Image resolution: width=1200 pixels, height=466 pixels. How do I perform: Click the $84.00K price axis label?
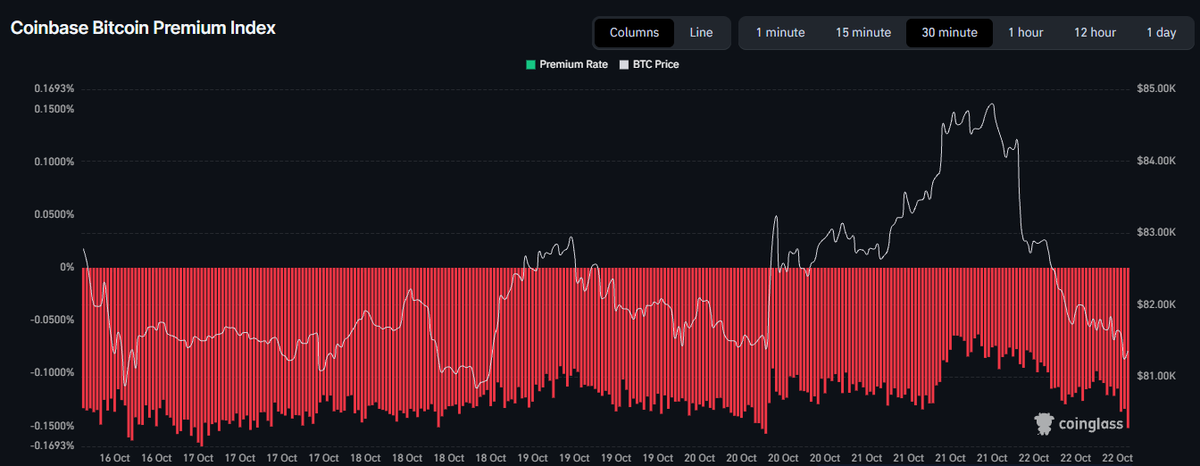(x=1157, y=161)
